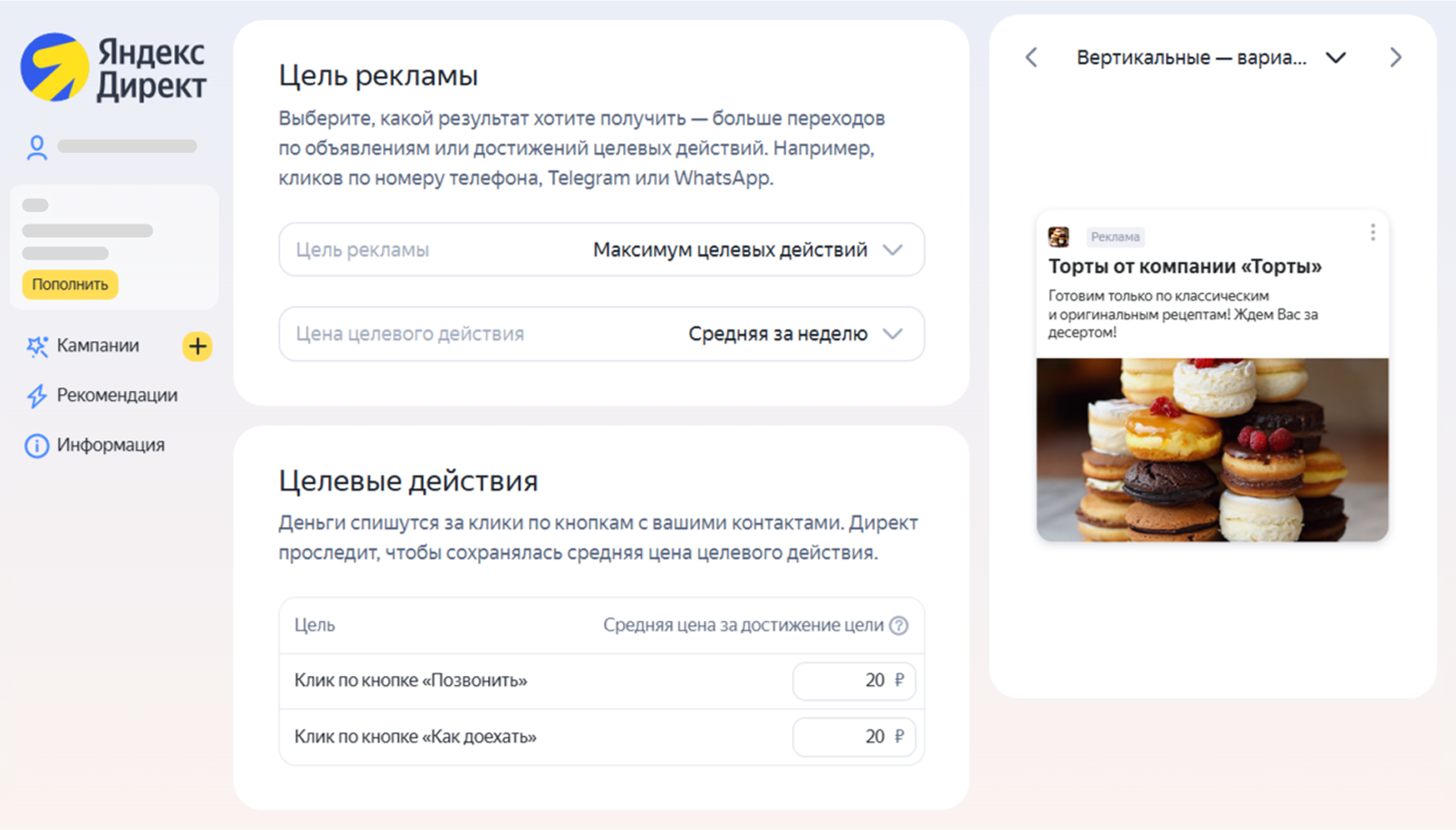
Task: Open the help icon next to Средняя цена
Action: point(897,625)
